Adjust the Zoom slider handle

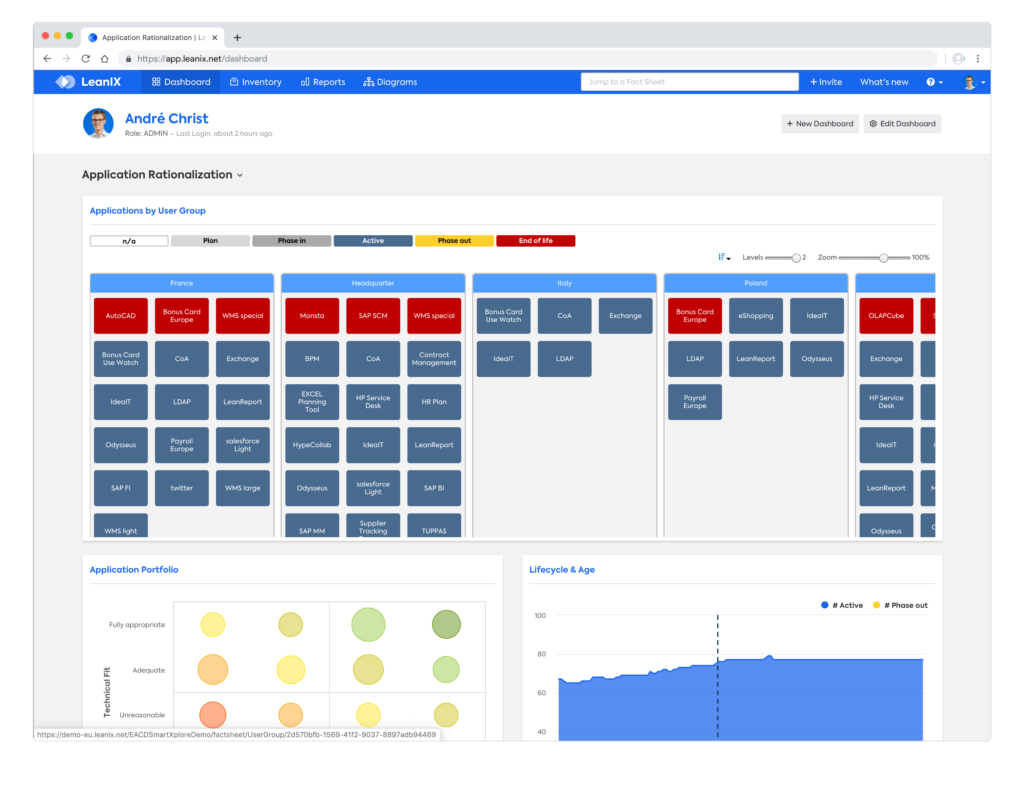[x=883, y=258]
